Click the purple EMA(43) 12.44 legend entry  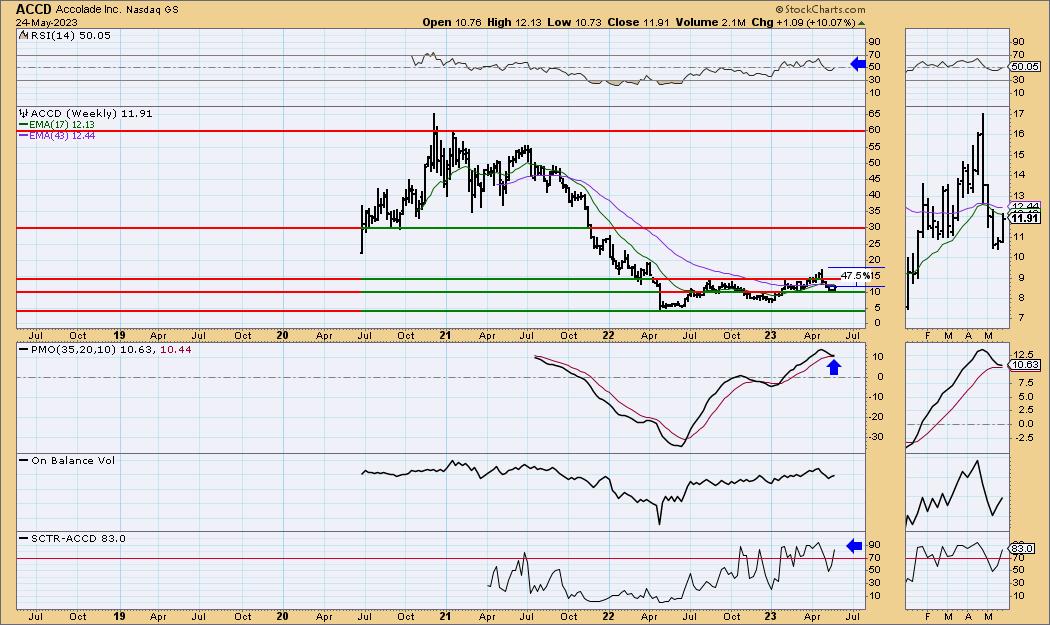57,135
